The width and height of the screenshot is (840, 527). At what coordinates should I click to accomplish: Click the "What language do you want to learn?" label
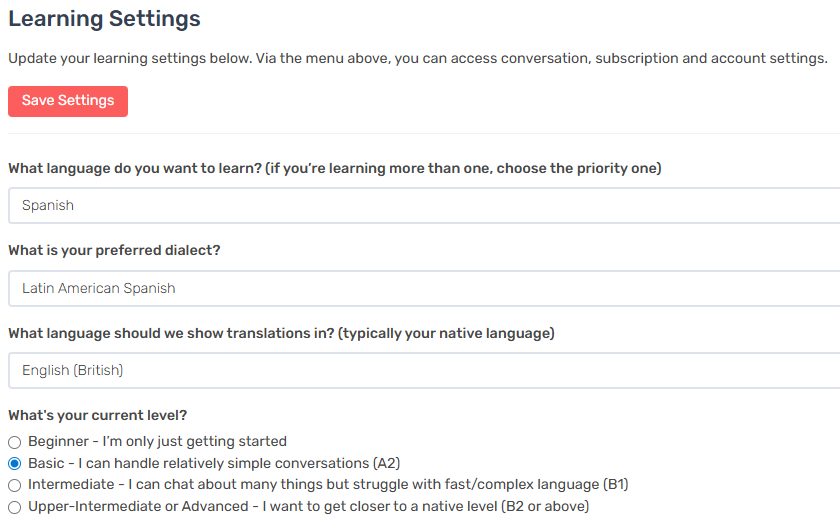[135, 168]
